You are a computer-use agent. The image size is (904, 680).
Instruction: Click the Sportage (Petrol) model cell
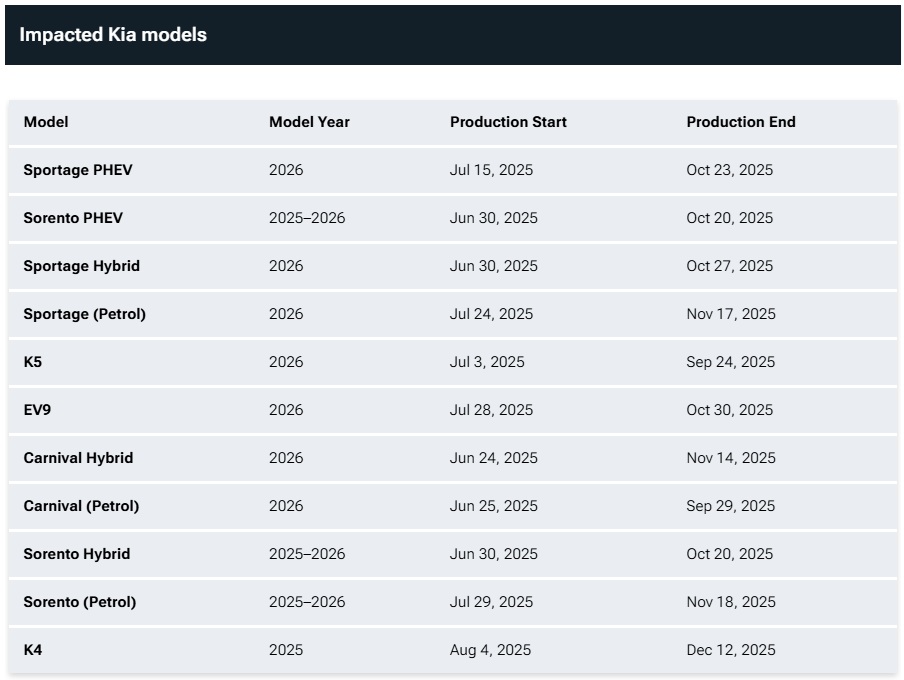[x=84, y=314]
